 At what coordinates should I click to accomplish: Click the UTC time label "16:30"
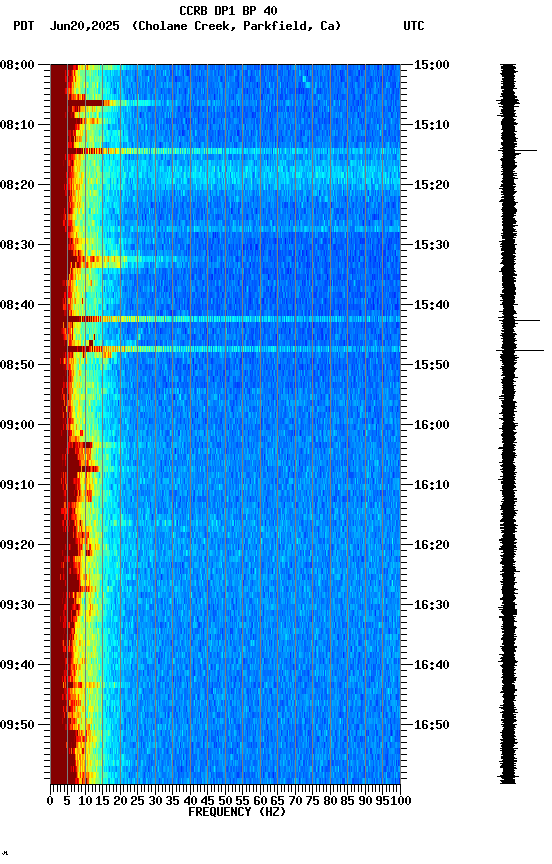pyautogui.click(x=432, y=606)
